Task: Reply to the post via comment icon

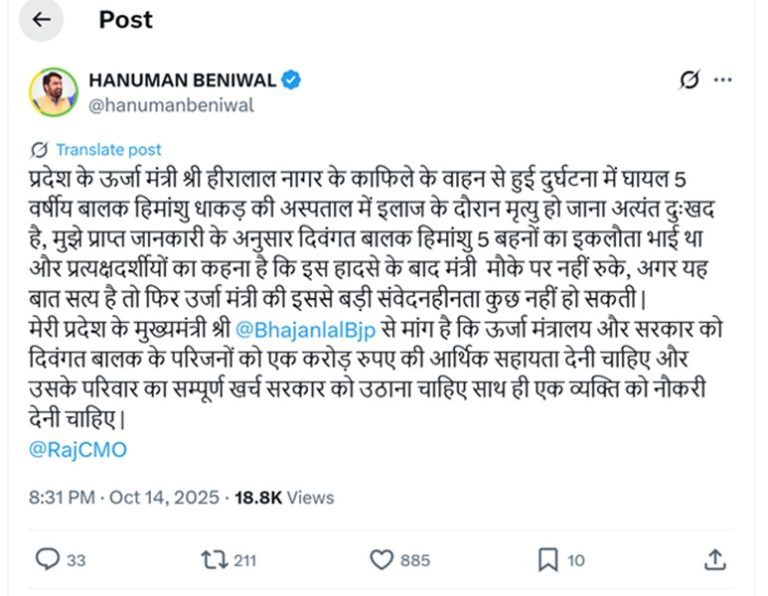Action: (x=48, y=559)
